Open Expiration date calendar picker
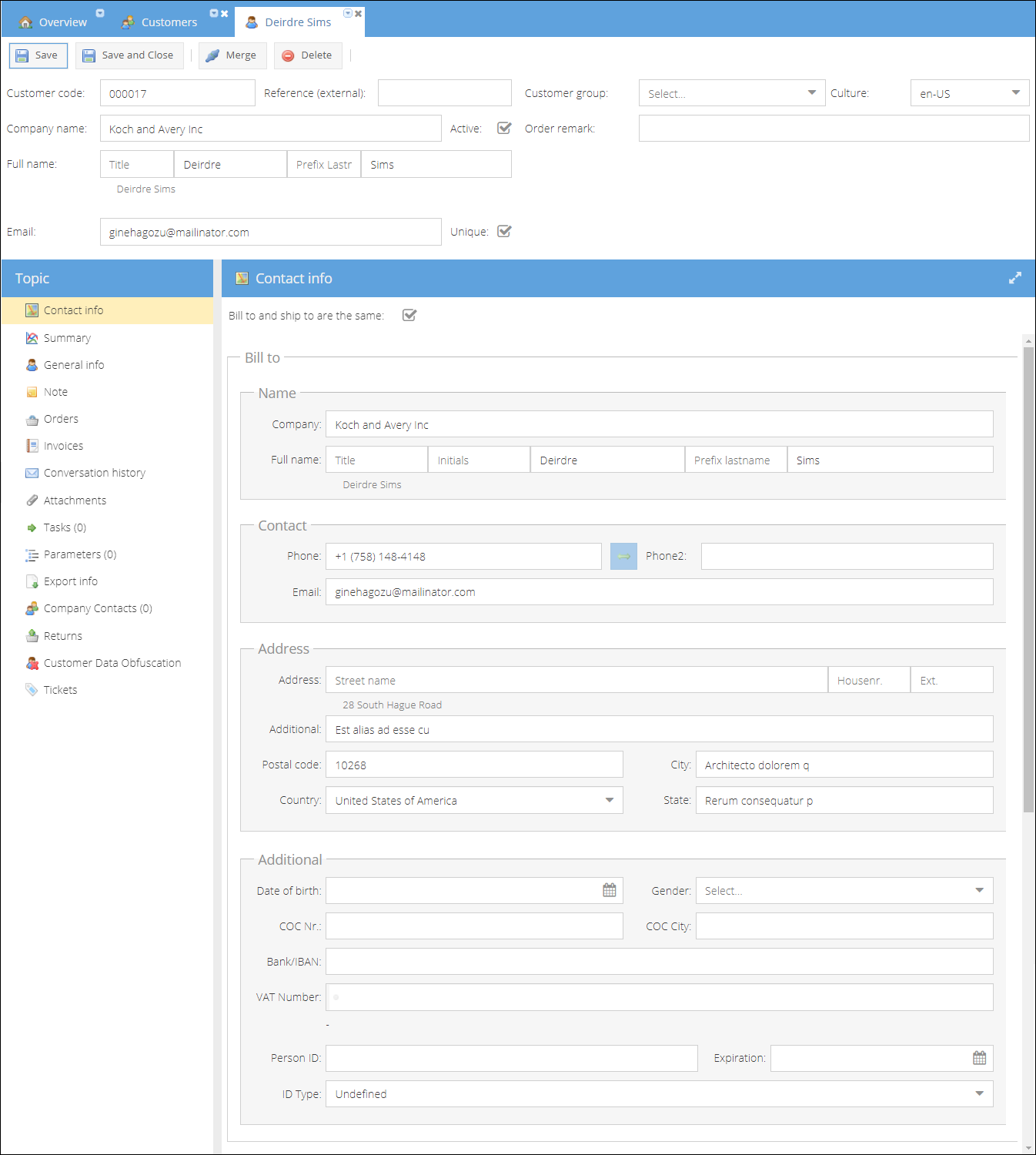This screenshot has width=1036, height=1155. point(979,1058)
